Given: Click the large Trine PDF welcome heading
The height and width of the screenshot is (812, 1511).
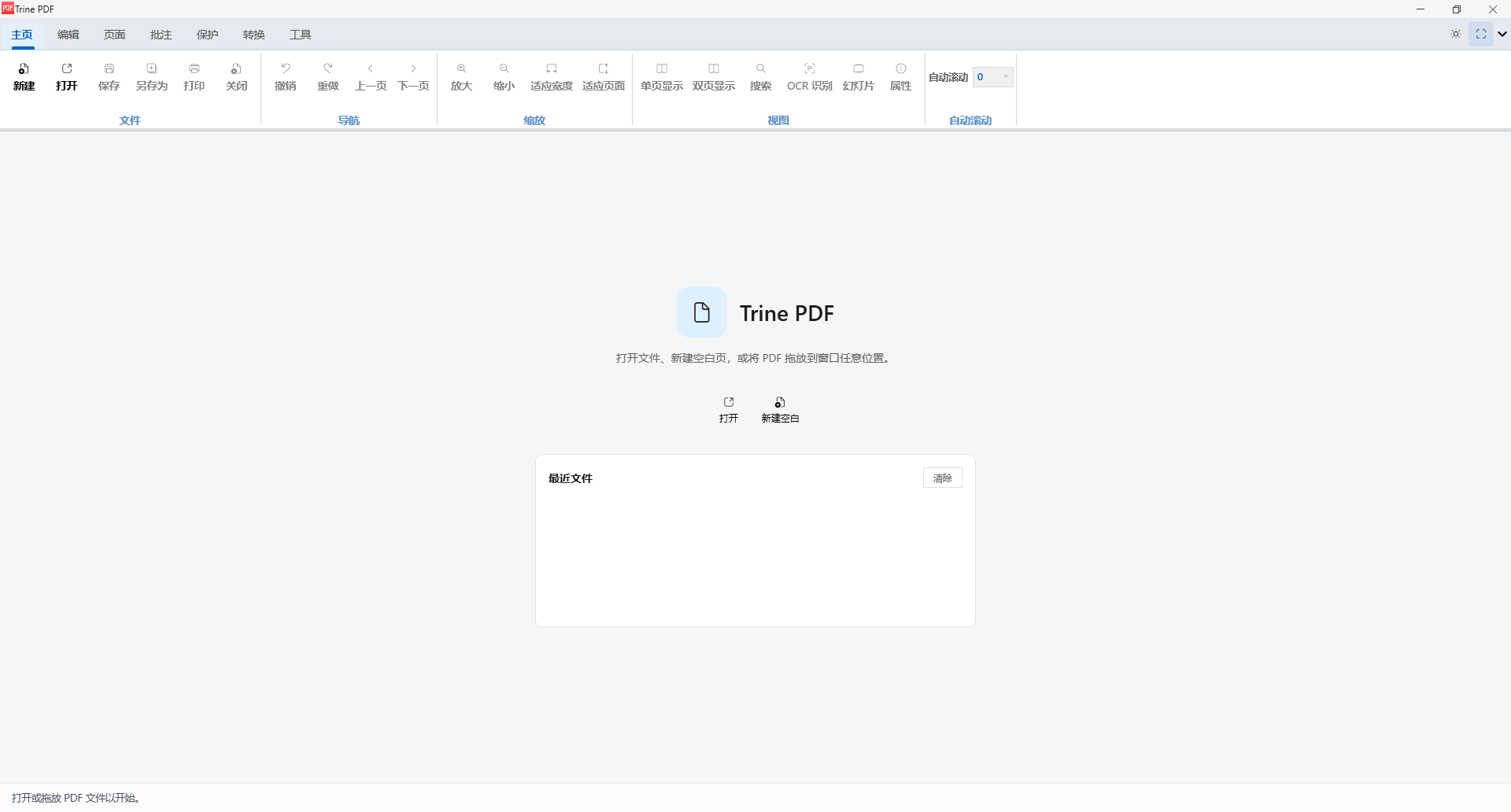Looking at the screenshot, I should (787, 313).
